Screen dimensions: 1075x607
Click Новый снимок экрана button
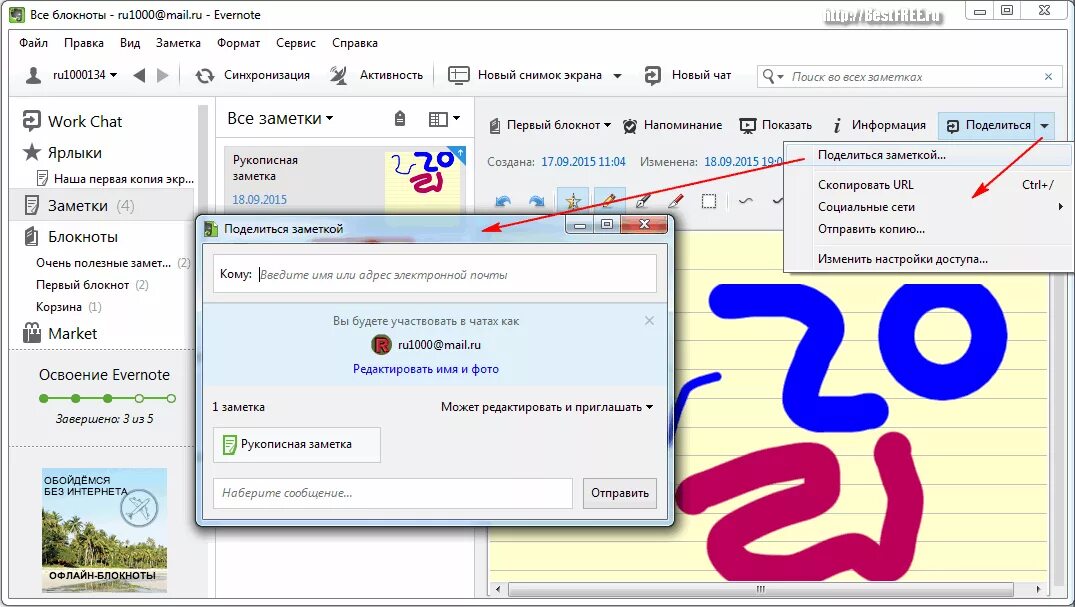525,75
